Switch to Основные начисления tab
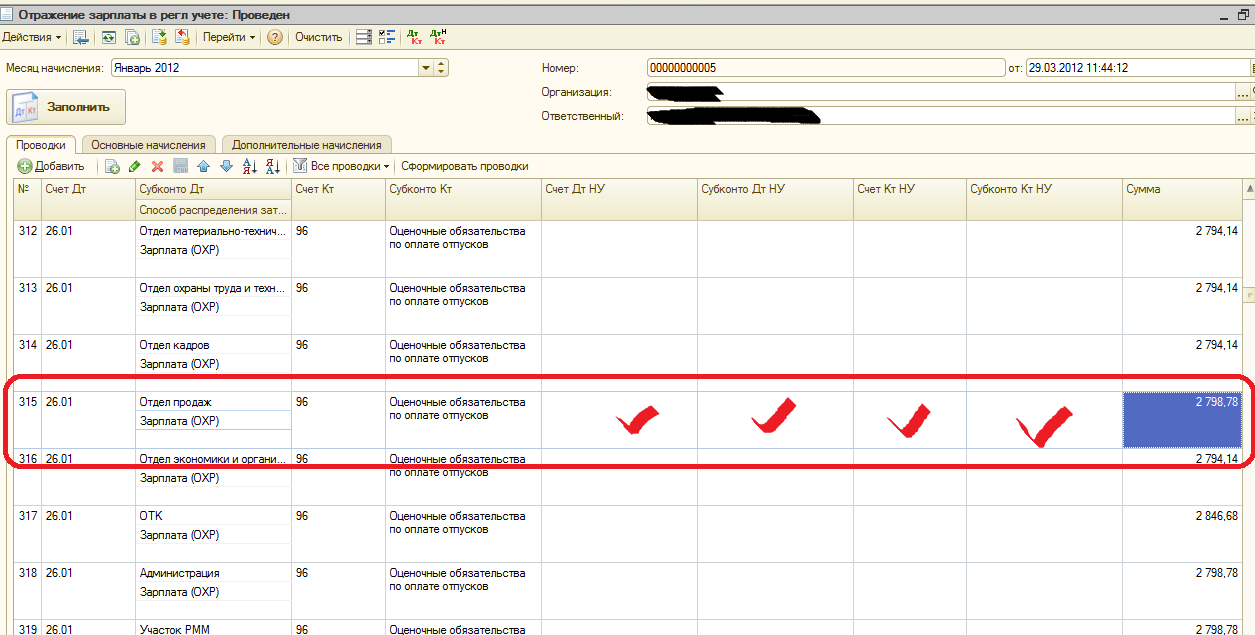Viewport: 1255px width, 635px height. click(x=148, y=145)
